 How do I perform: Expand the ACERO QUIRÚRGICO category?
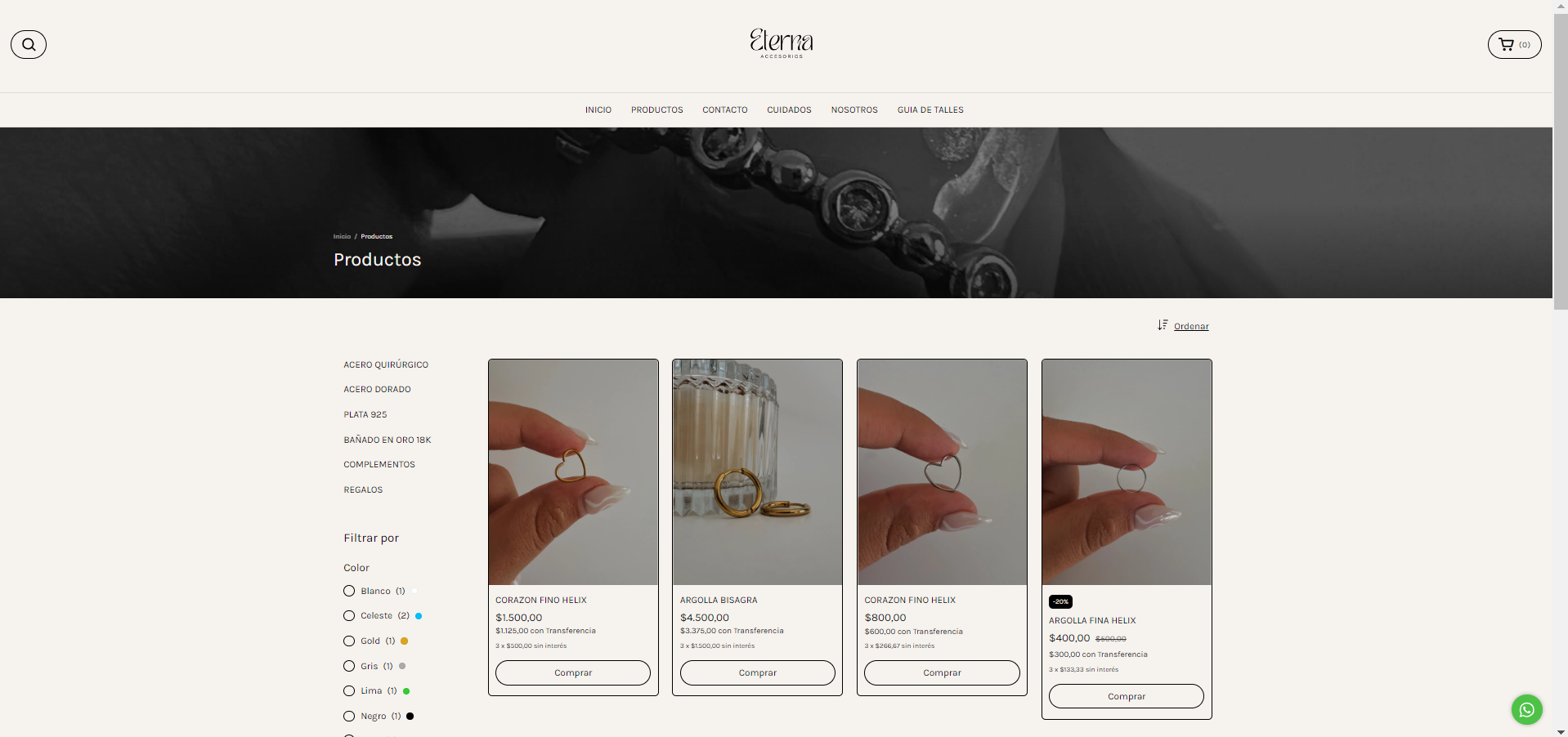tap(386, 364)
